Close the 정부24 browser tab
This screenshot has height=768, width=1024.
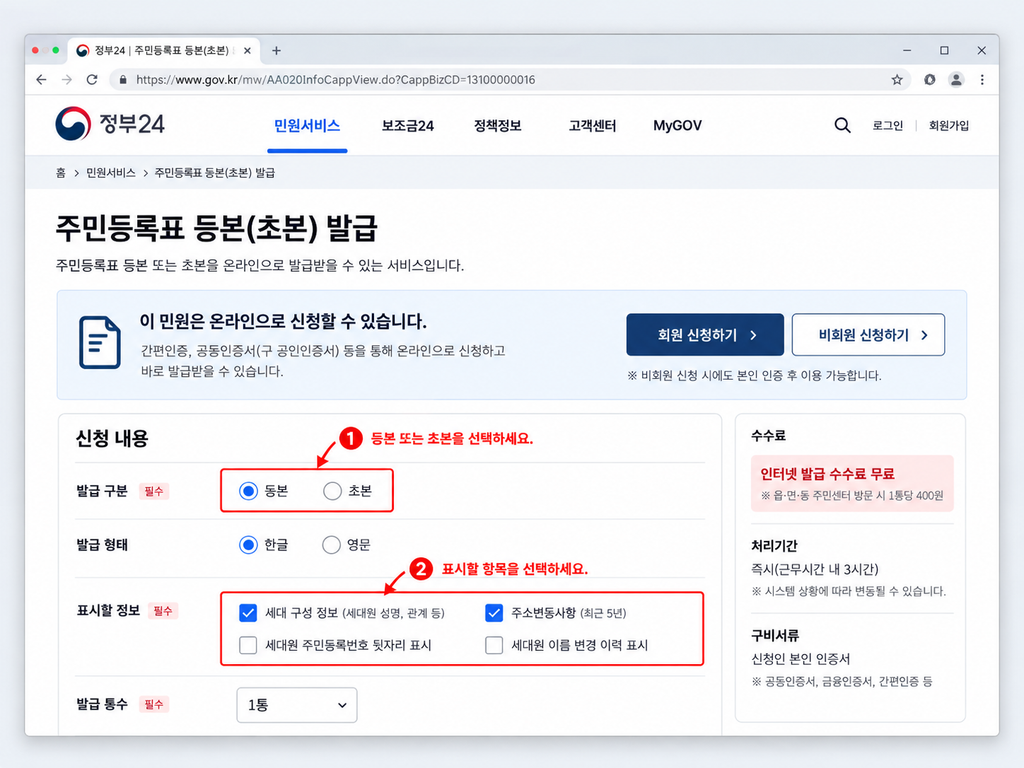248,50
